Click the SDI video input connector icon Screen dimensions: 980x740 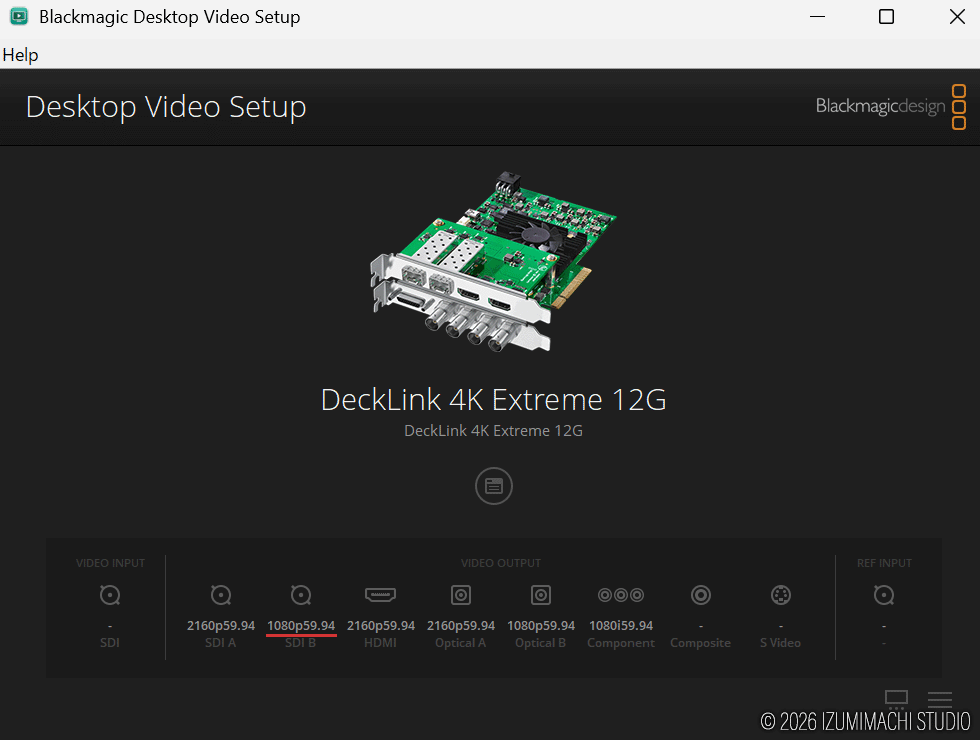[110, 596]
